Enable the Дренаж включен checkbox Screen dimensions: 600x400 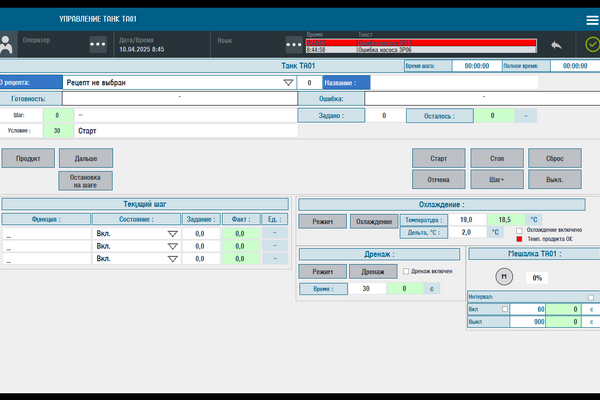point(405,271)
